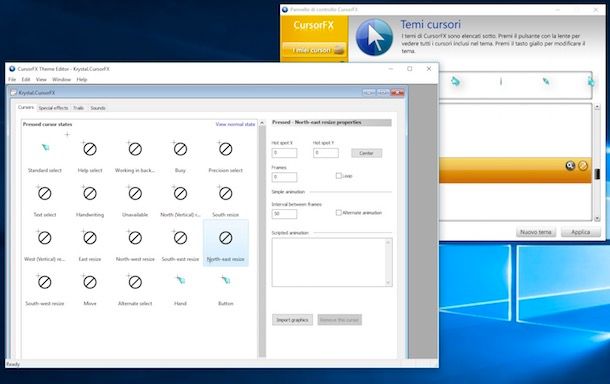Image resolution: width=610 pixels, height=384 pixels.
Task: Click the Move cursor state icon
Action: coord(90,282)
